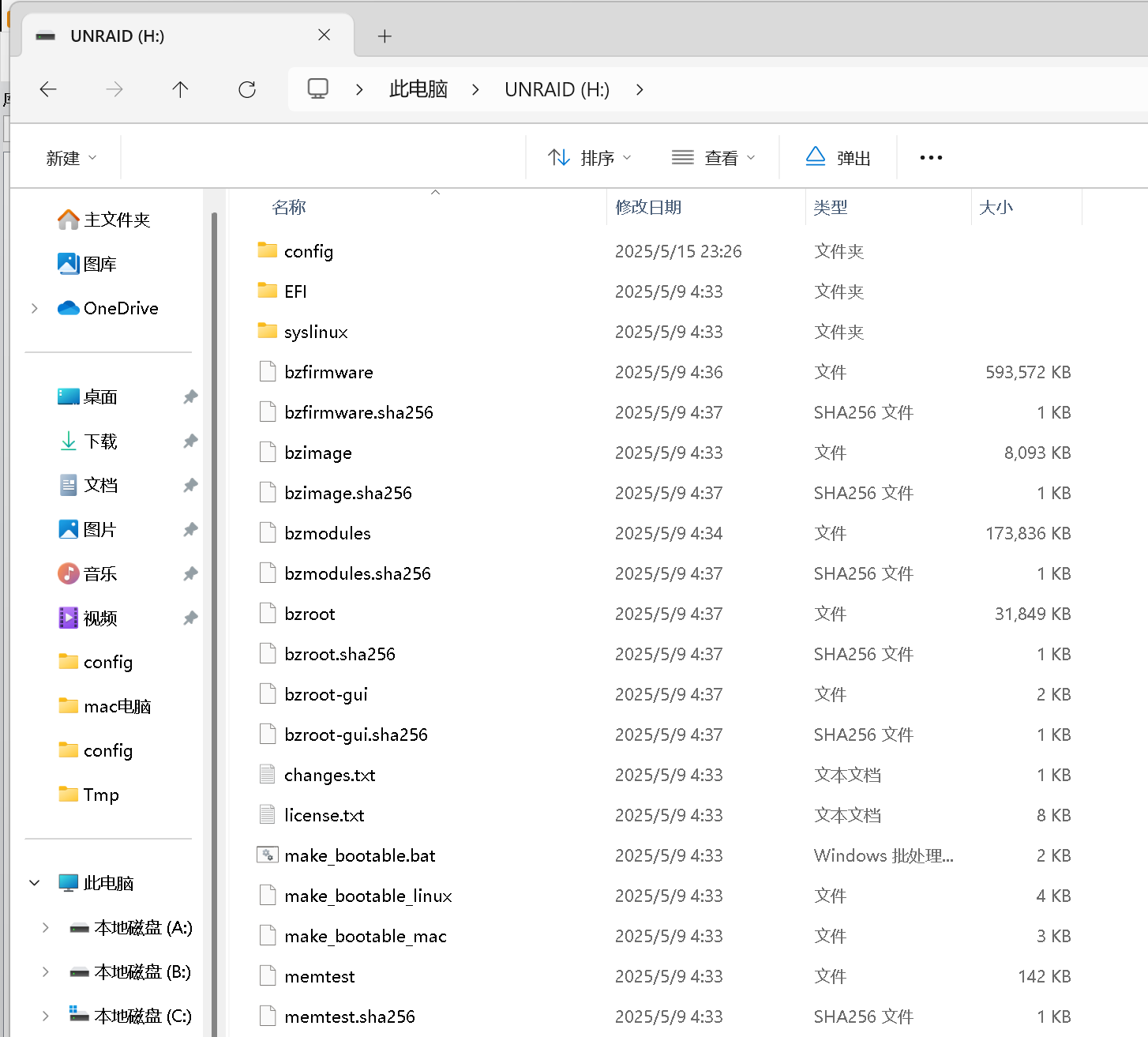Click the EFI folder icon
Viewport: 1148px width, 1037px height.
[x=268, y=291]
